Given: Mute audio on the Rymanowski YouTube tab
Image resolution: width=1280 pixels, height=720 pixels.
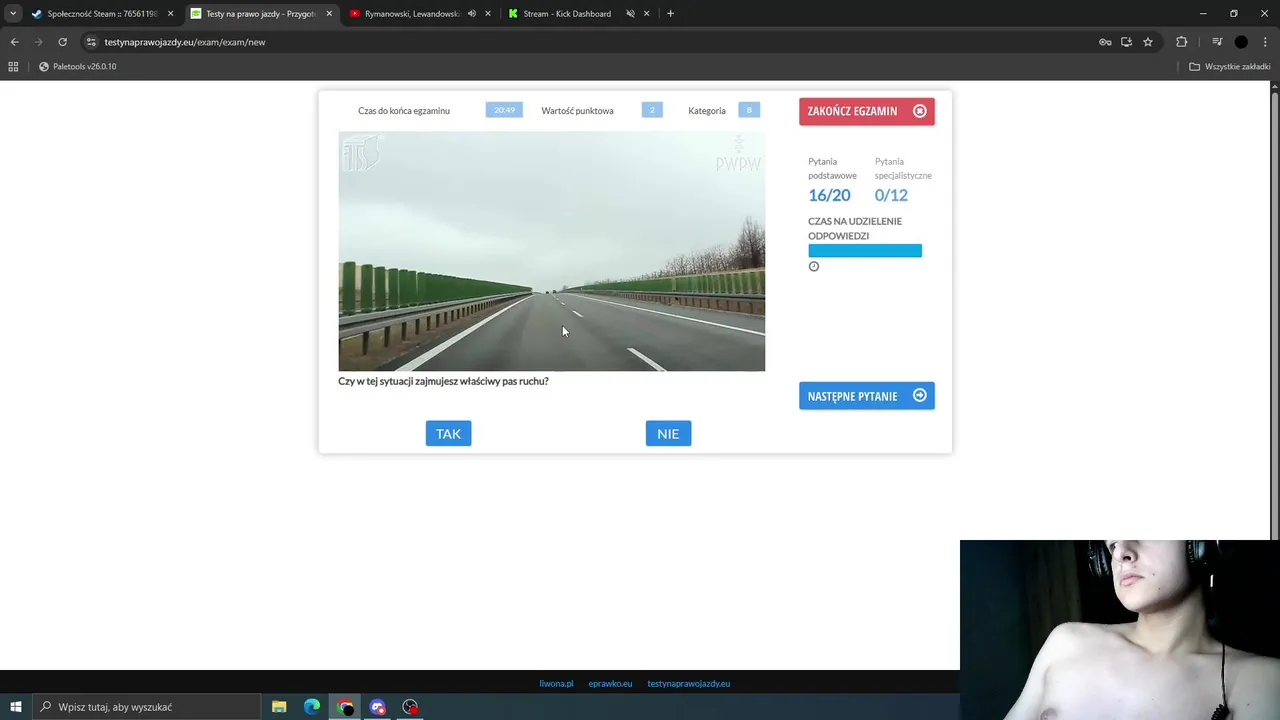Looking at the screenshot, I should pos(471,14).
